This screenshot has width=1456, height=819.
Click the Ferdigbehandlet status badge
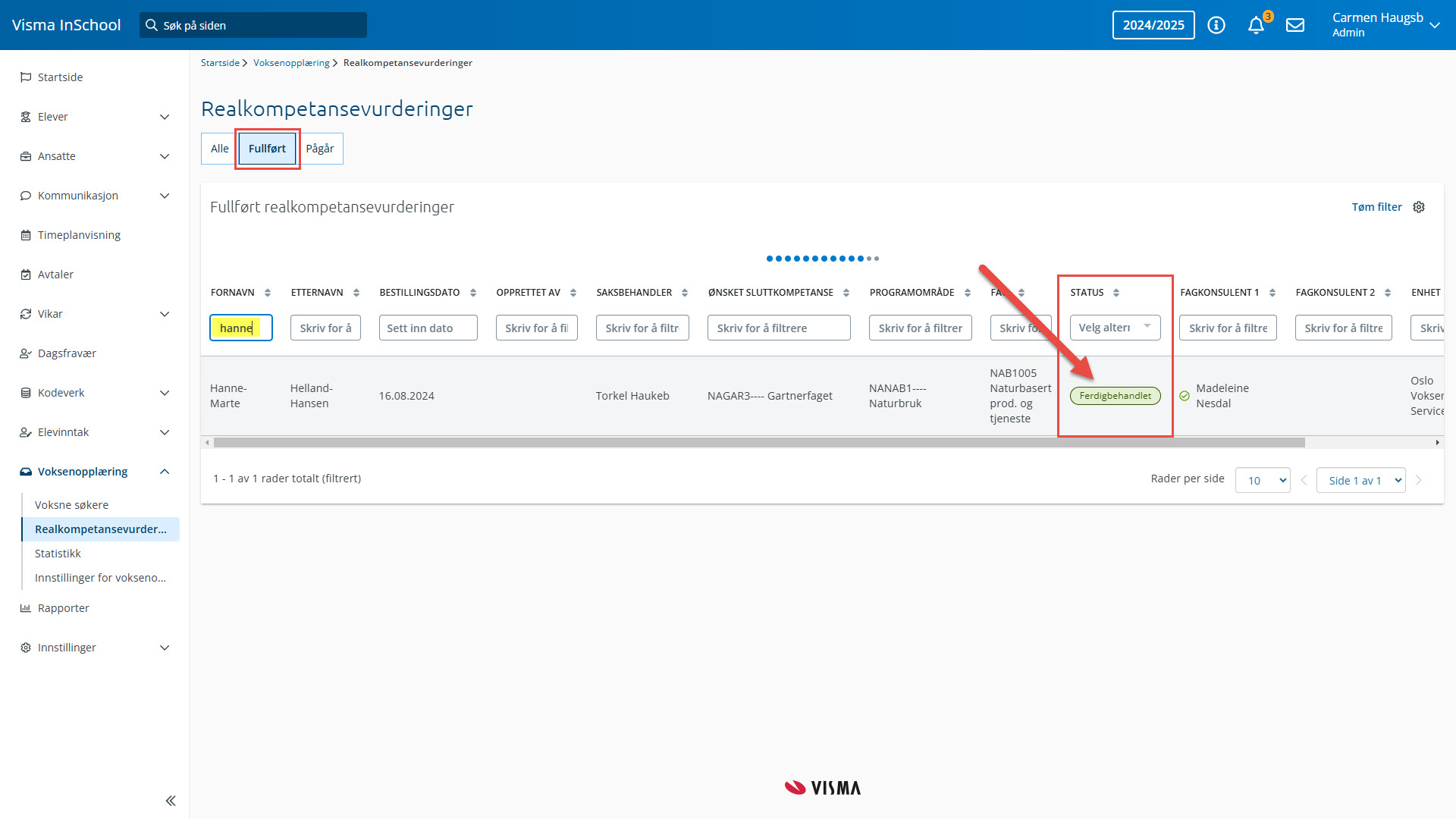pyautogui.click(x=1115, y=396)
